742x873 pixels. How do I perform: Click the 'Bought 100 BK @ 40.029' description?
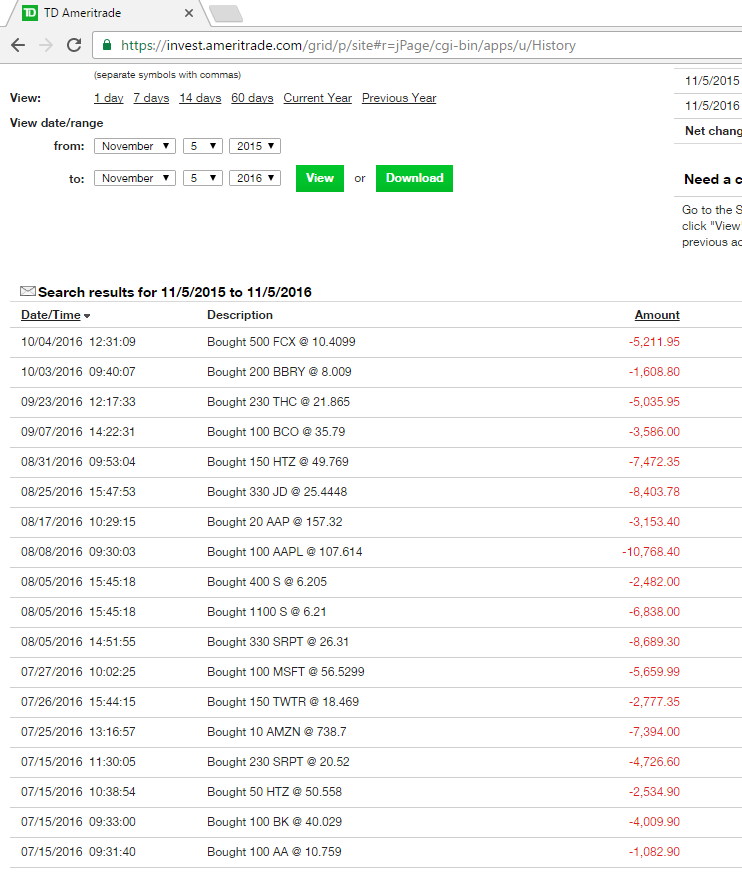click(x=274, y=823)
